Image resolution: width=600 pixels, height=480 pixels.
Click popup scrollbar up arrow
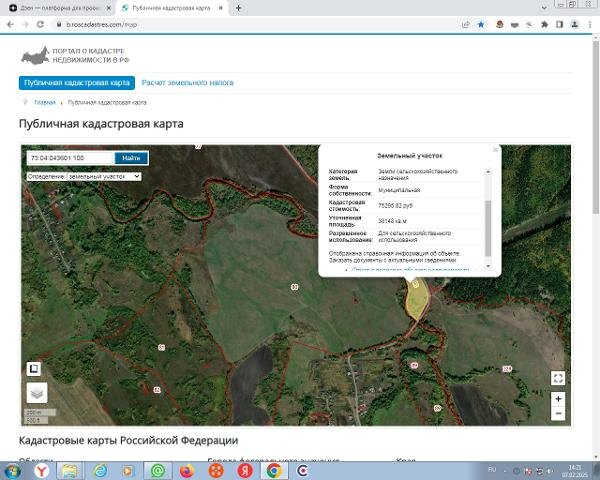(488, 172)
